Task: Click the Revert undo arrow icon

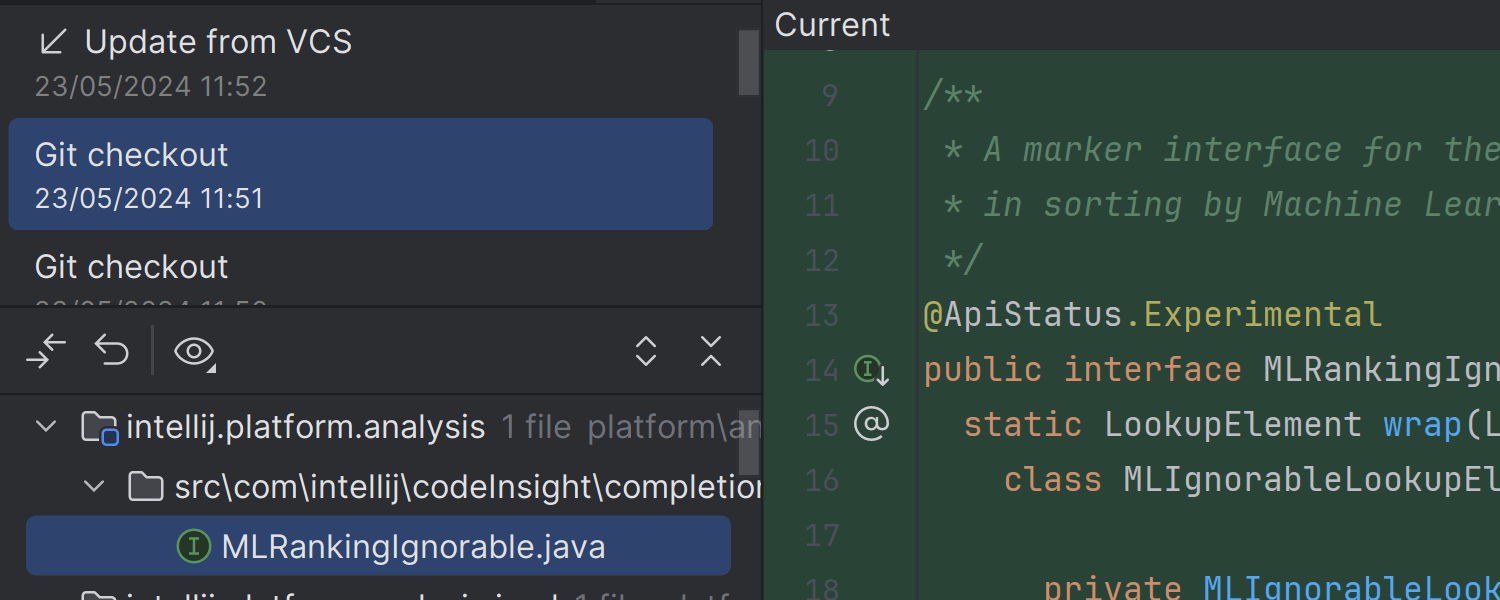Action: click(x=112, y=351)
